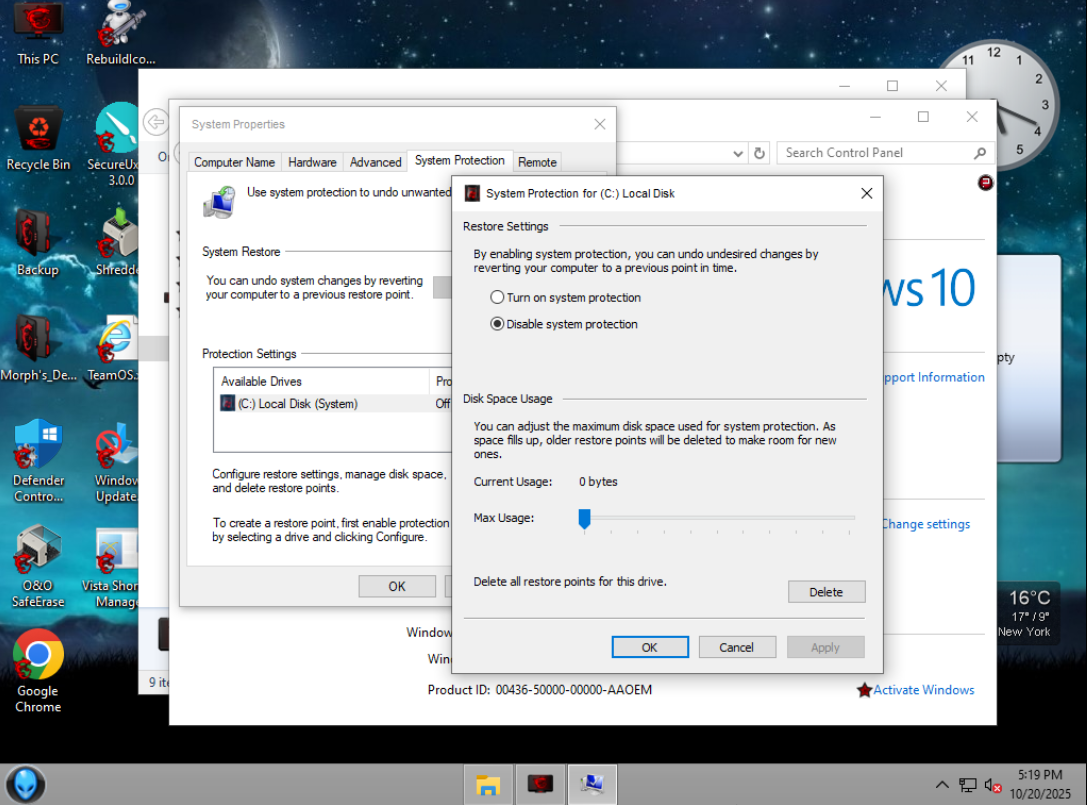Close the System Protection for (C:) dialog
1087x805 pixels.
pyautogui.click(x=867, y=193)
